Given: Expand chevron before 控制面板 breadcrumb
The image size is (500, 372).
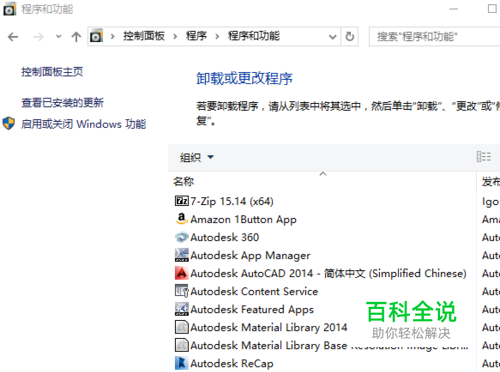Looking at the screenshot, I should (113, 36).
